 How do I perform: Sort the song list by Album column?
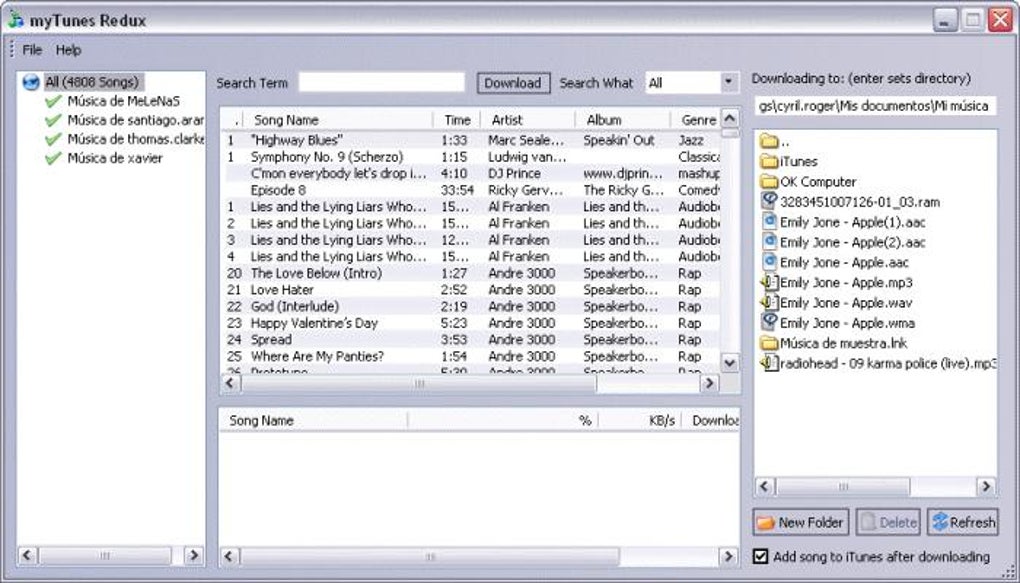(623, 120)
